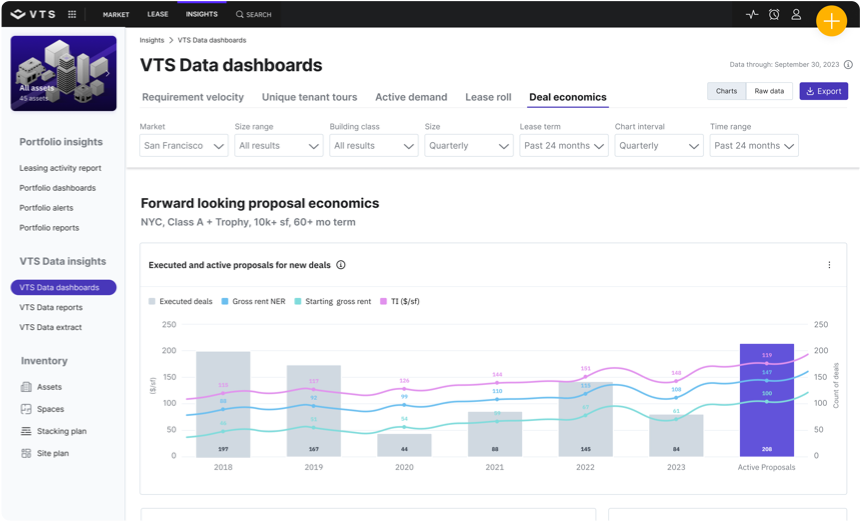The height and width of the screenshot is (521, 861).
Task: Switch to the Raw data view
Action: 769,91
